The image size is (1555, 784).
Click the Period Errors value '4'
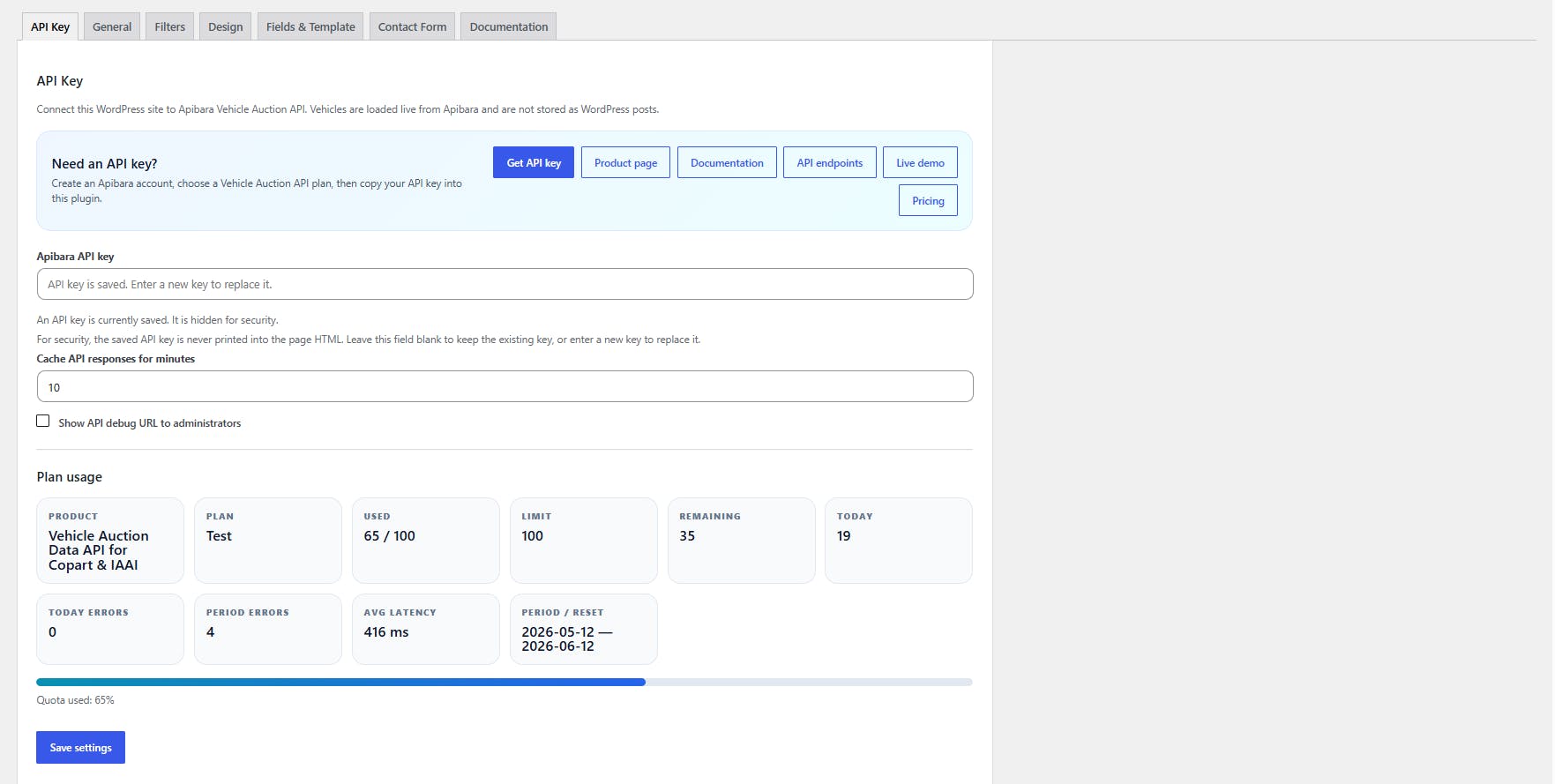pyautogui.click(x=211, y=632)
